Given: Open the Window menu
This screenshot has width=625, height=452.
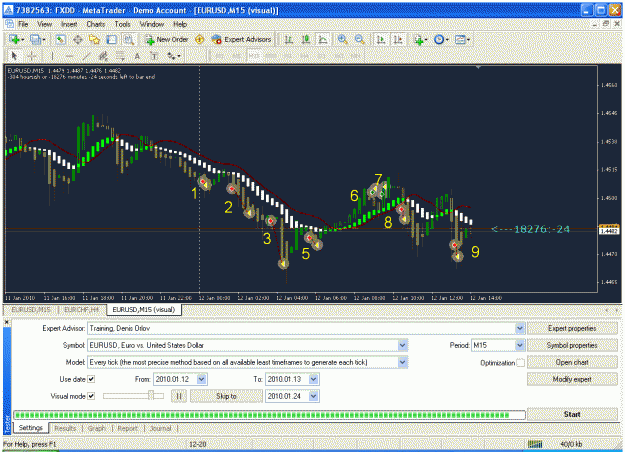Looking at the screenshot, I should [x=152, y=24].
